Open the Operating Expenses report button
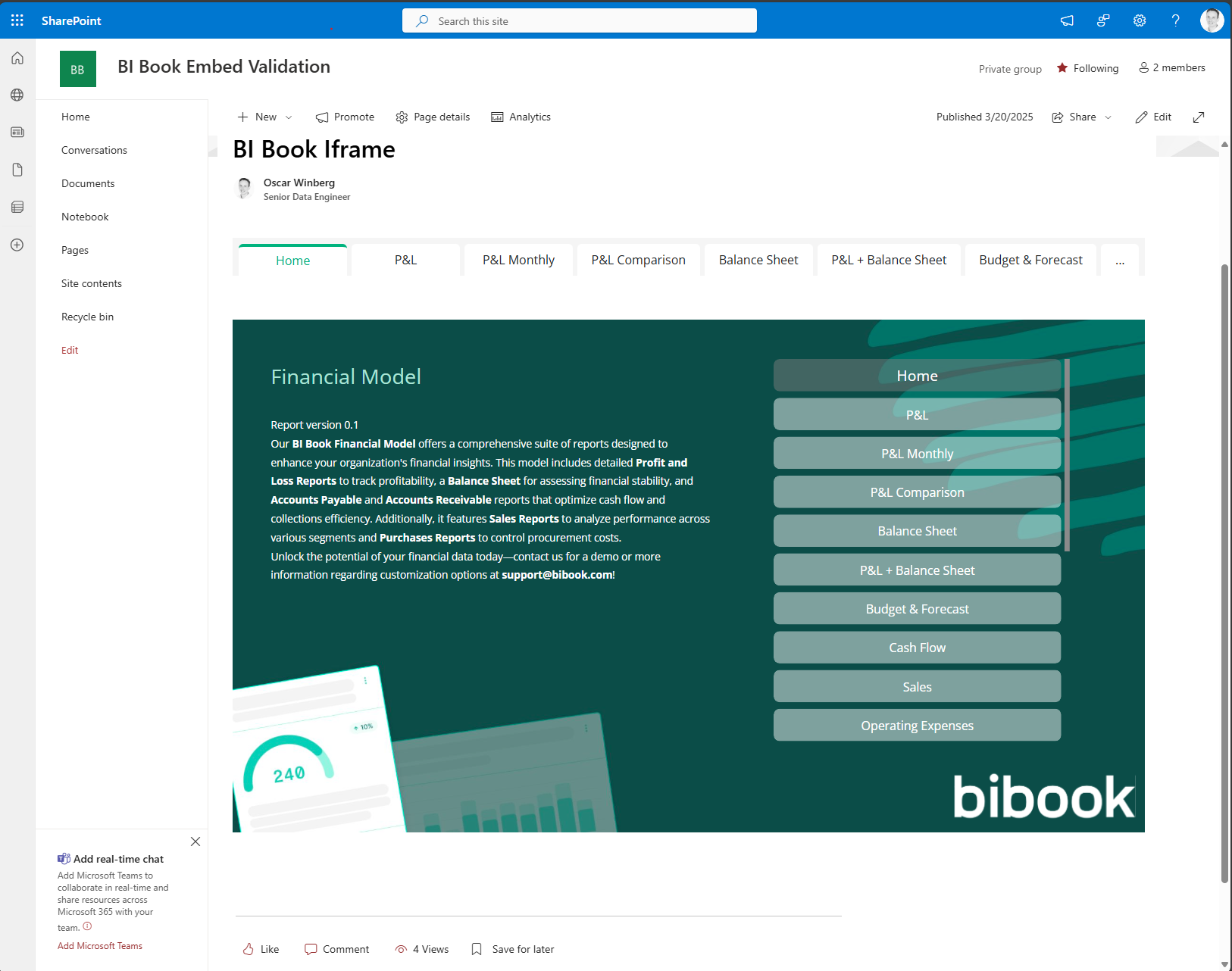Screen dimensions: 1232x971 pyautogui.click(x=917, y=725)
